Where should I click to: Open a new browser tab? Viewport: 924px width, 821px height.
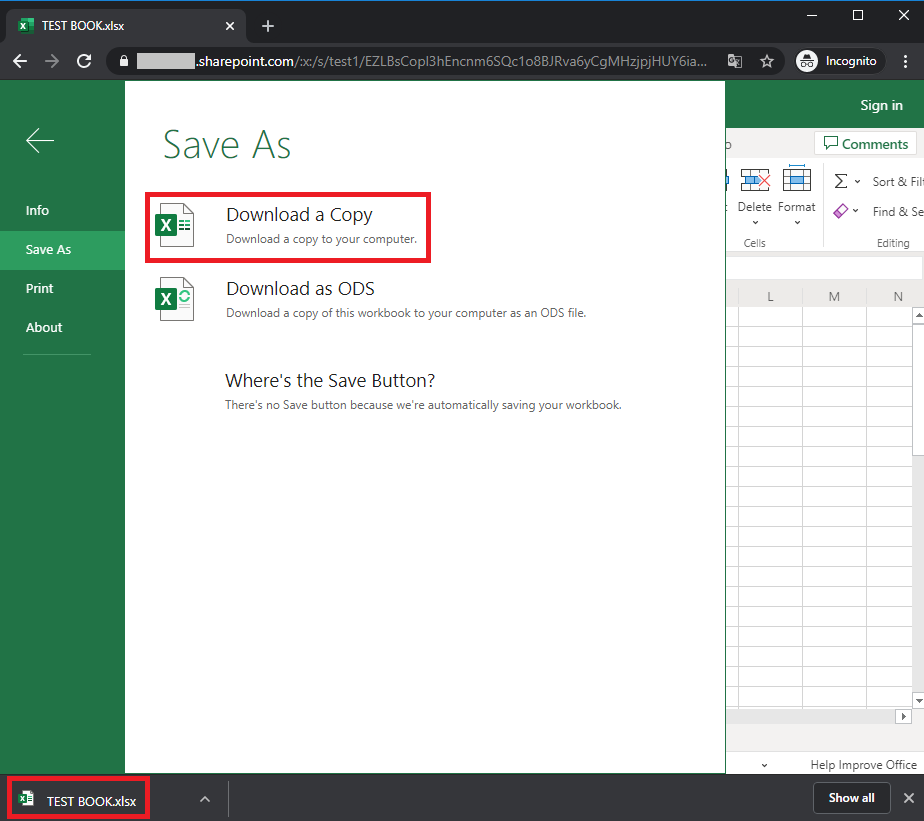tap(268, 26)
